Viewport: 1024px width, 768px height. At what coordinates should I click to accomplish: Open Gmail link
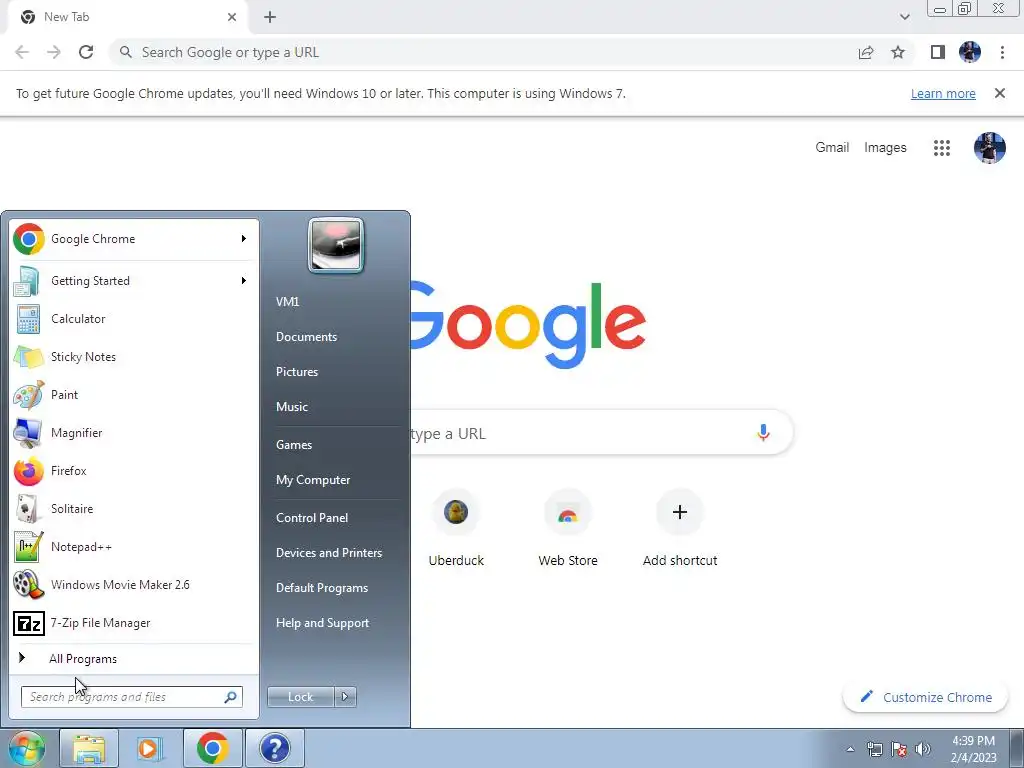832,148
